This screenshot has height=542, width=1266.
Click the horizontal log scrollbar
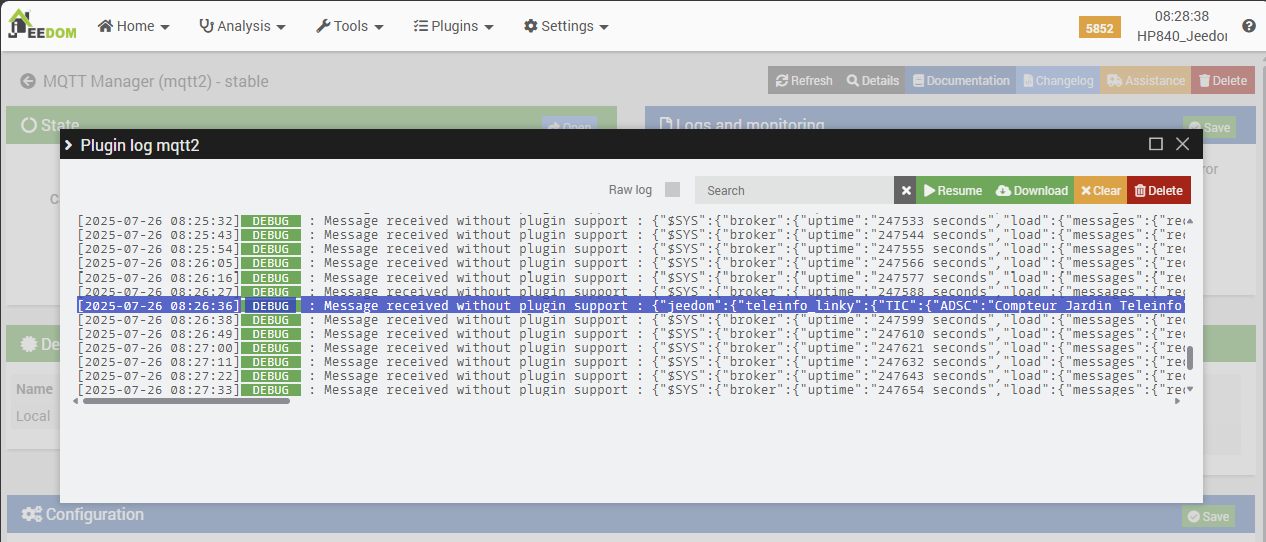tap(185, 401)
